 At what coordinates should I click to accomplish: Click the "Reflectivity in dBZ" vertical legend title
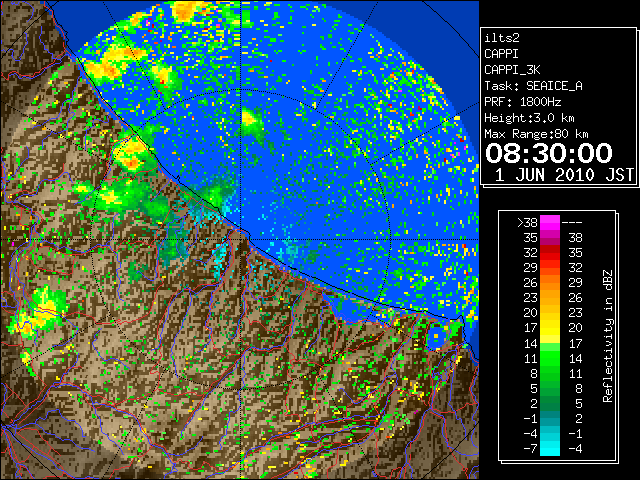(x=608, y=336)
